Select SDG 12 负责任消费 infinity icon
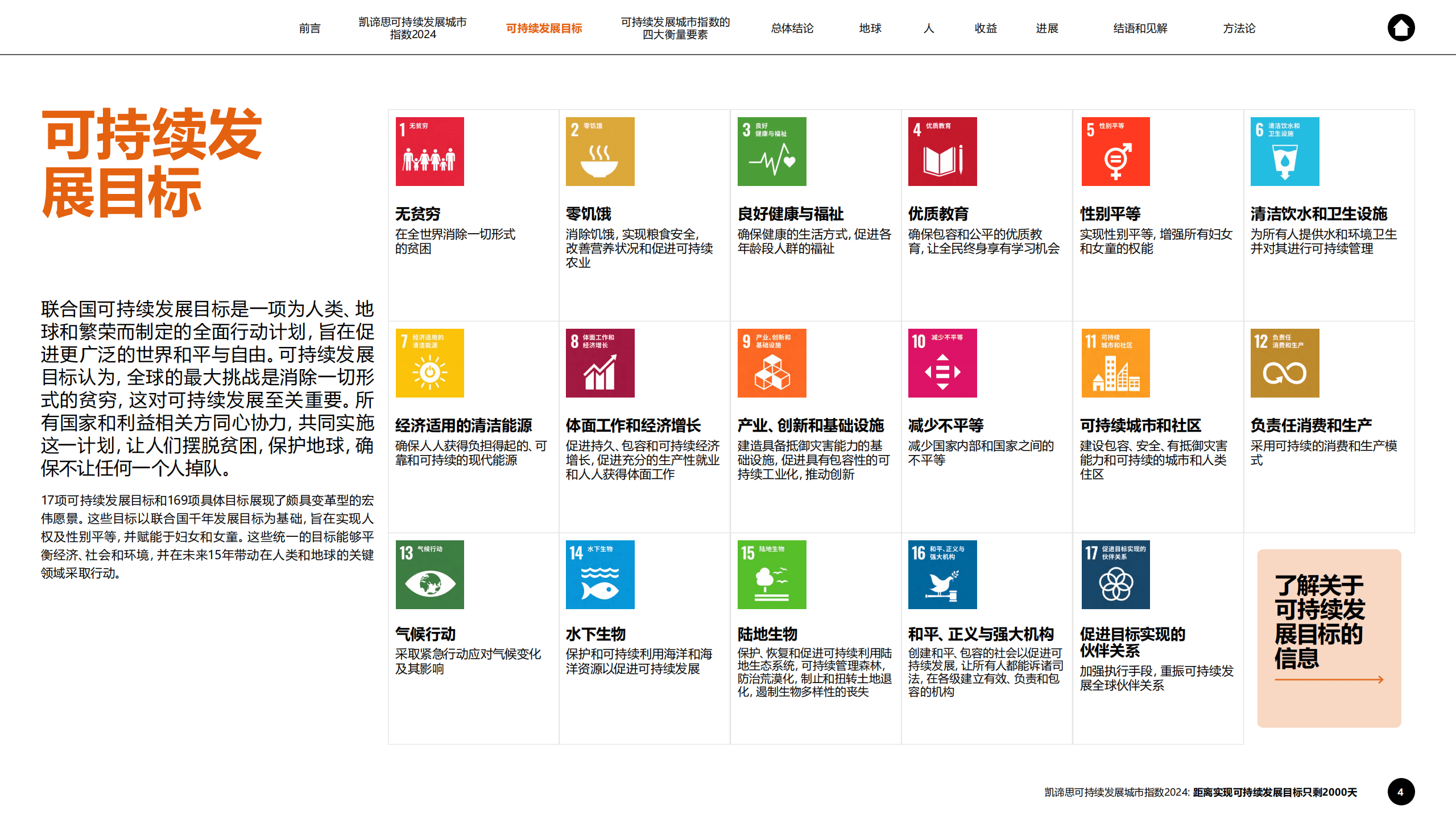Viewport: 1456px width, 819px height. point(1285,363)
